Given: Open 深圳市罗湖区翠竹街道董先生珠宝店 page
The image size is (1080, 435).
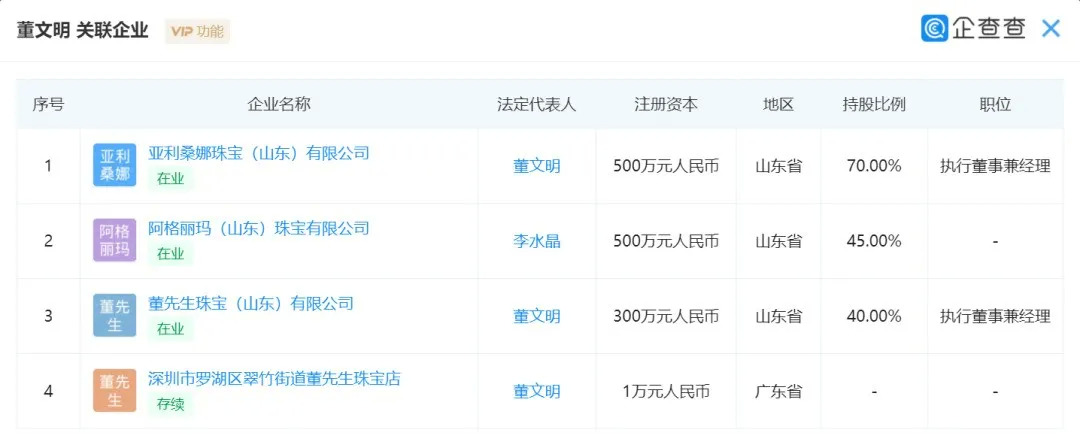Looking at the screenshot, I should coord(274,378).
